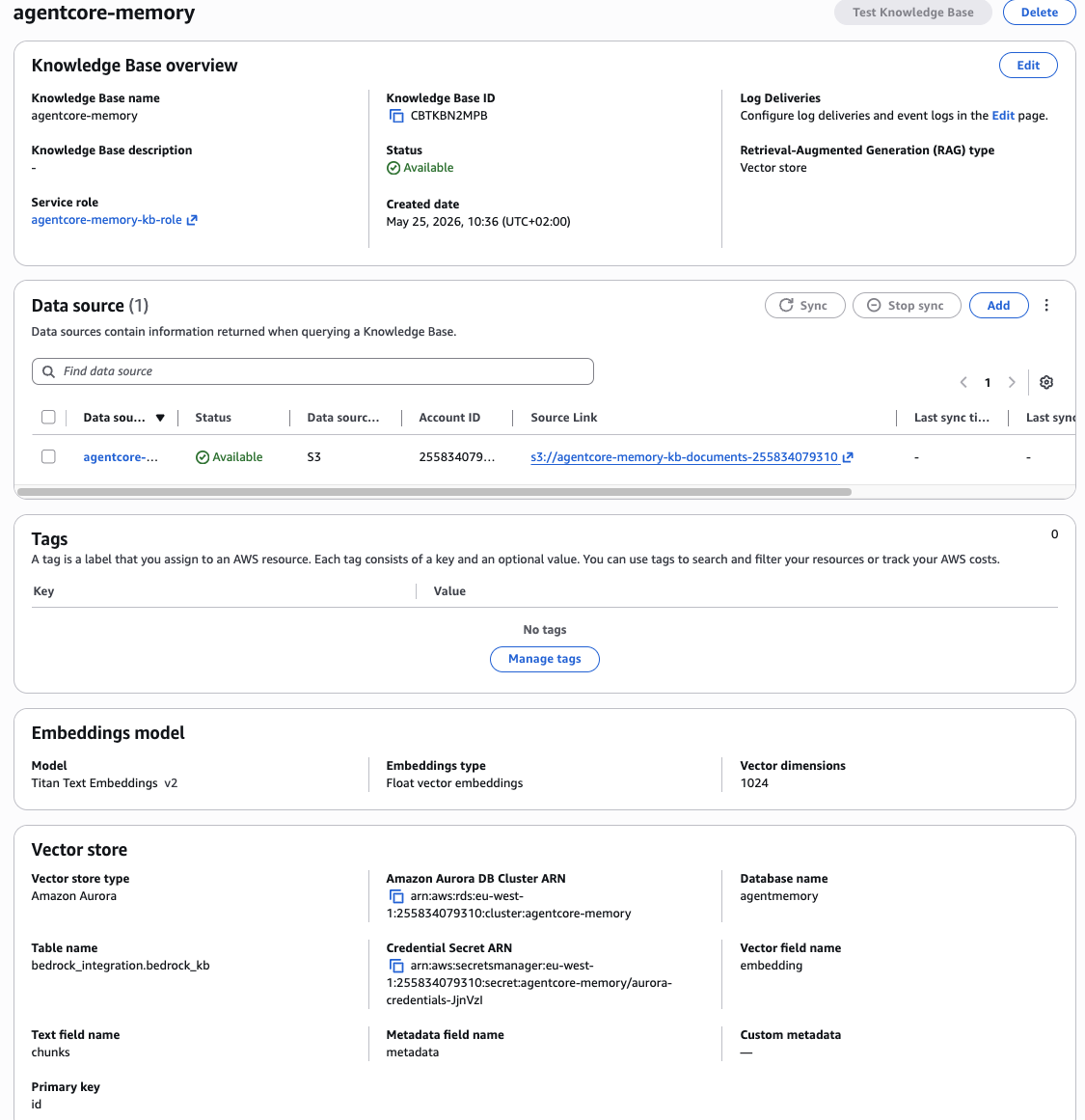The width and height of the screenshot is (1085, 1120).
Task: Click the created date May 25, 2026 value
Action: (478, 222)
